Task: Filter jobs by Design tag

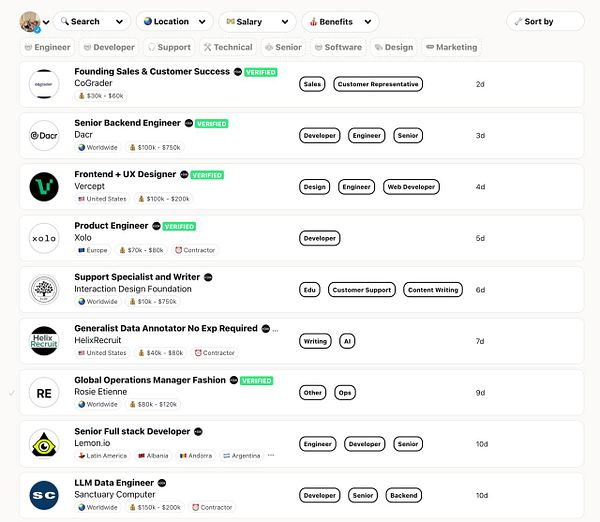Action: point(394,47)
